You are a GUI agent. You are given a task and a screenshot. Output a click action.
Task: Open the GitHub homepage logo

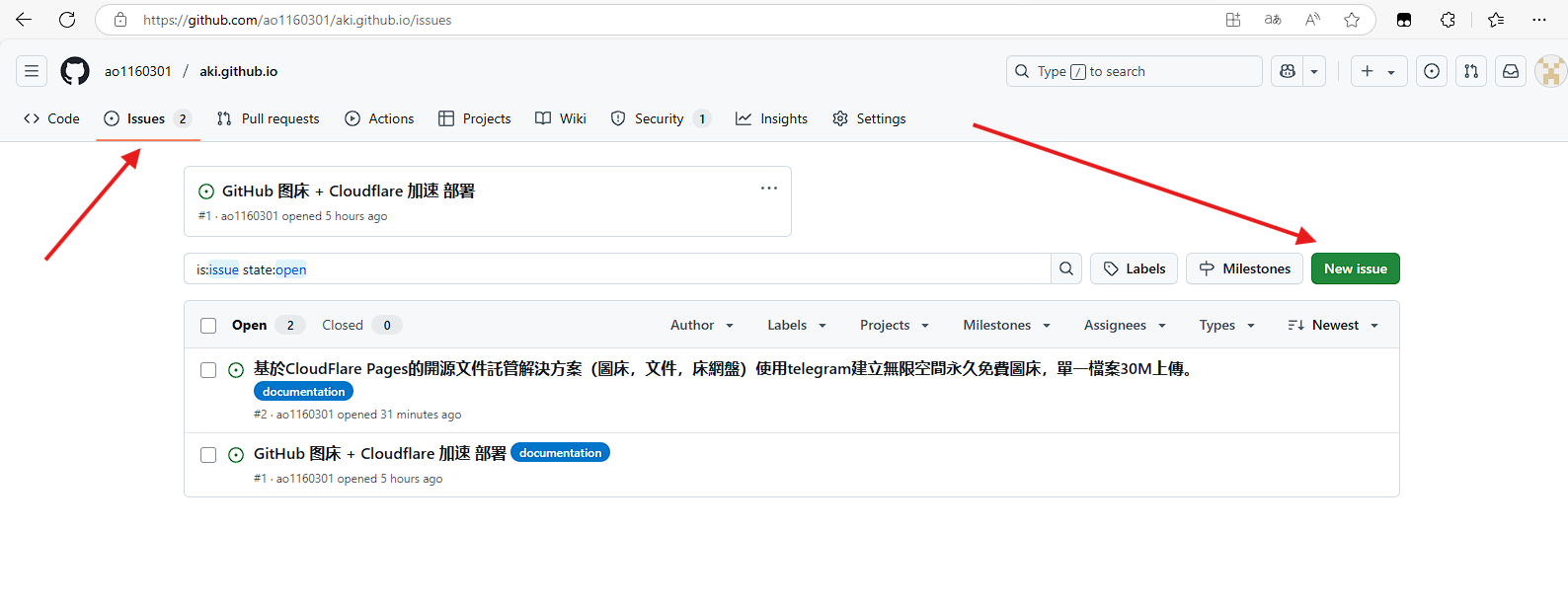click(75, 71)
